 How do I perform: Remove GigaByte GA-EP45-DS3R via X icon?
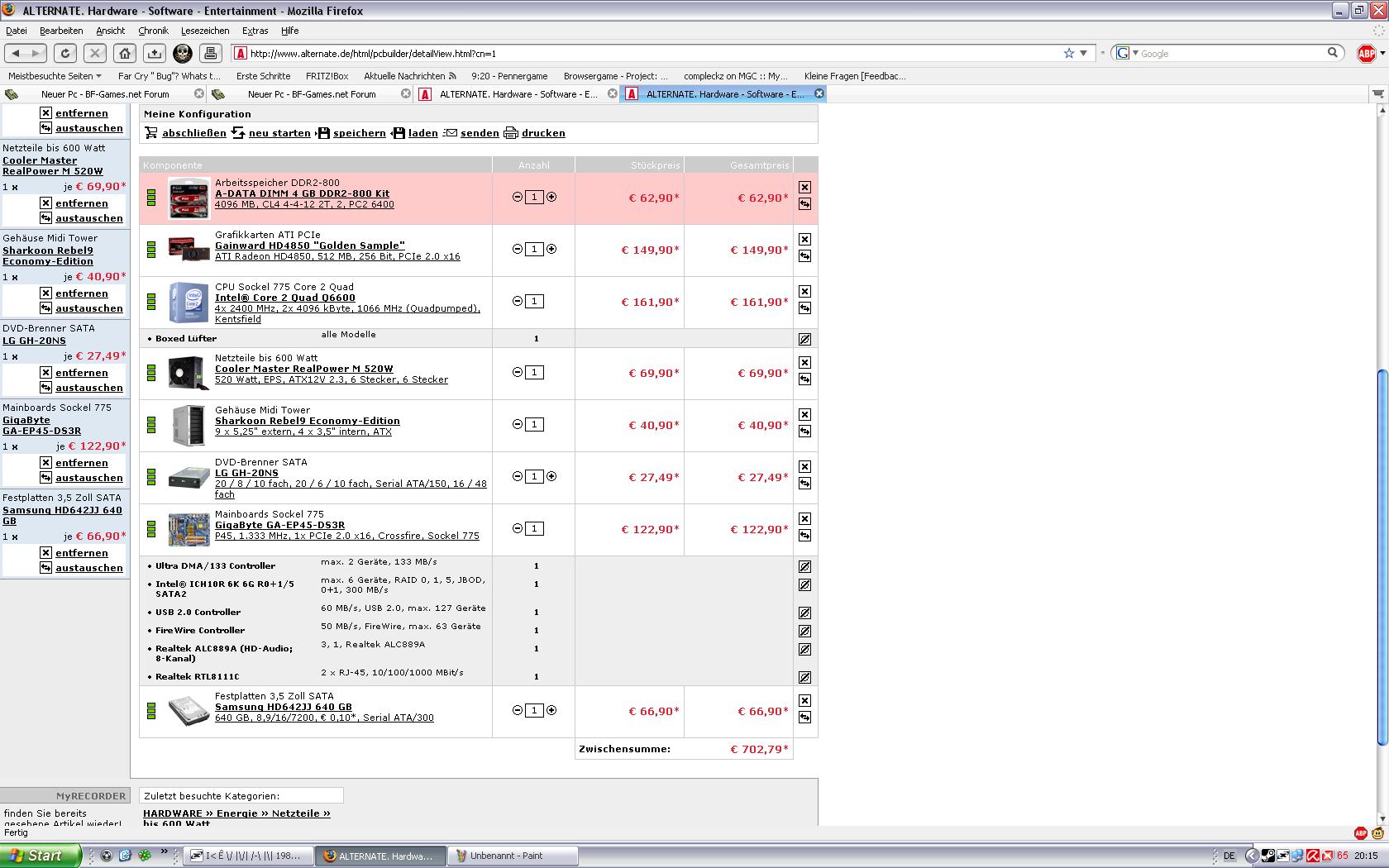804,519
